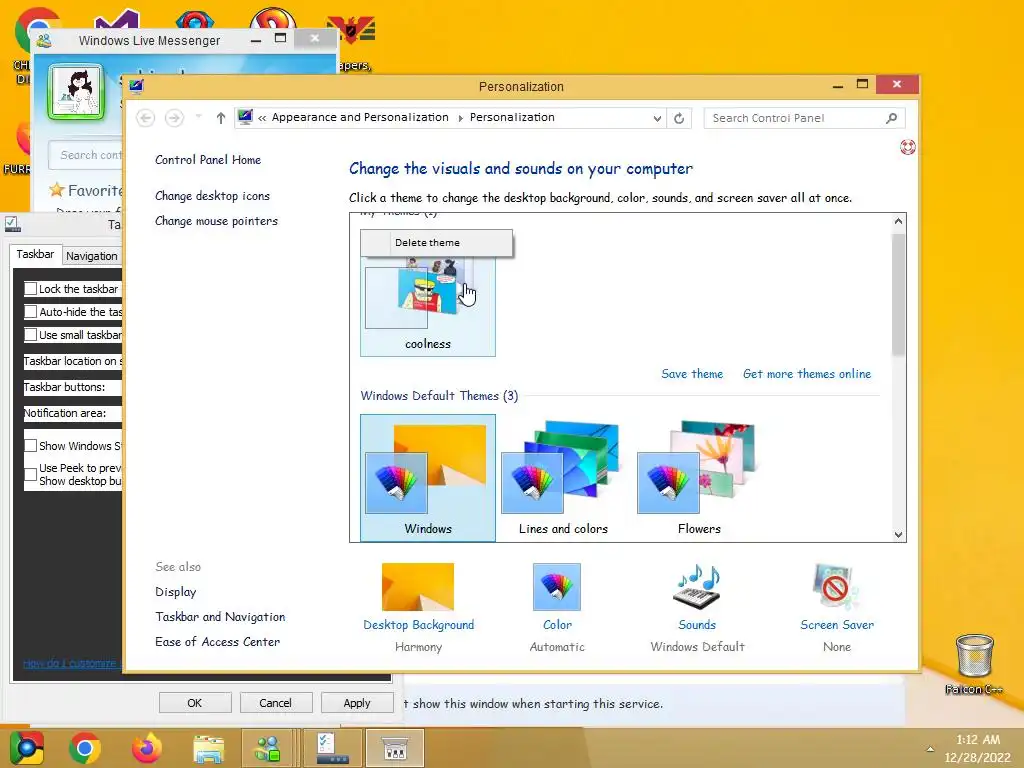Image resolution: width=1024 pixels, height=768 pixels.
Task: Open Change mouse pointers link
Action: pyautogui.click(x=216, y=221)
